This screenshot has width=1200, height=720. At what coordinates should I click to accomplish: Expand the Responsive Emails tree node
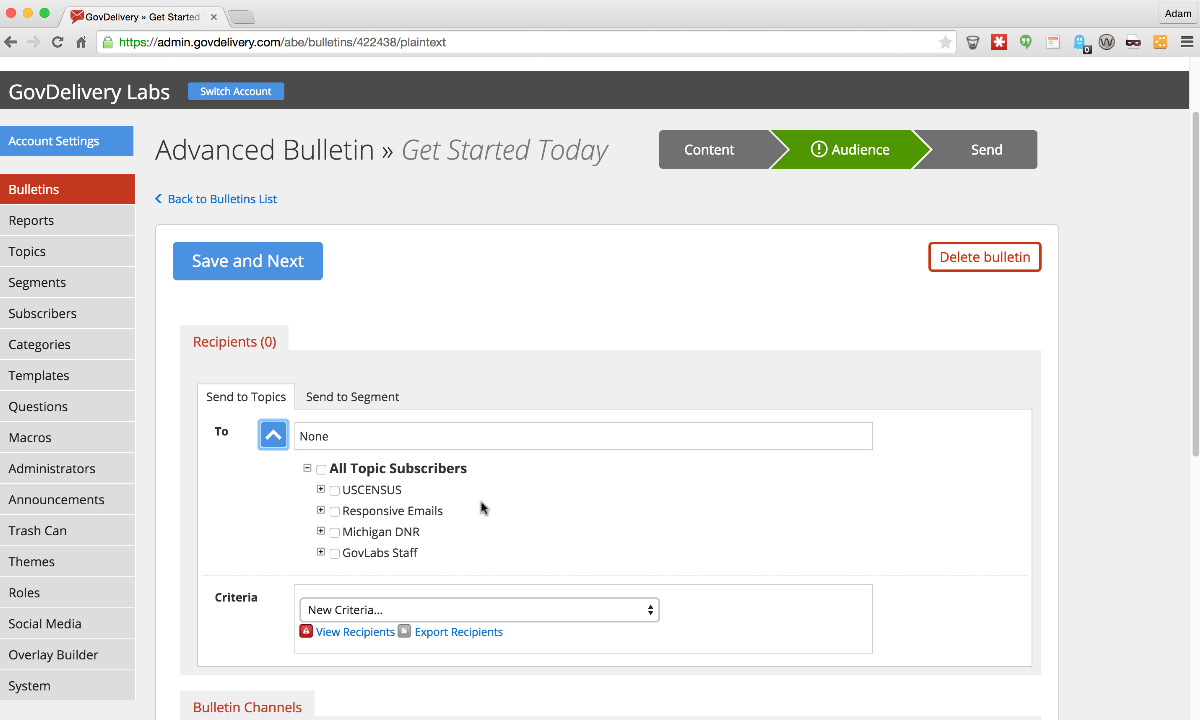coord(321,510)
